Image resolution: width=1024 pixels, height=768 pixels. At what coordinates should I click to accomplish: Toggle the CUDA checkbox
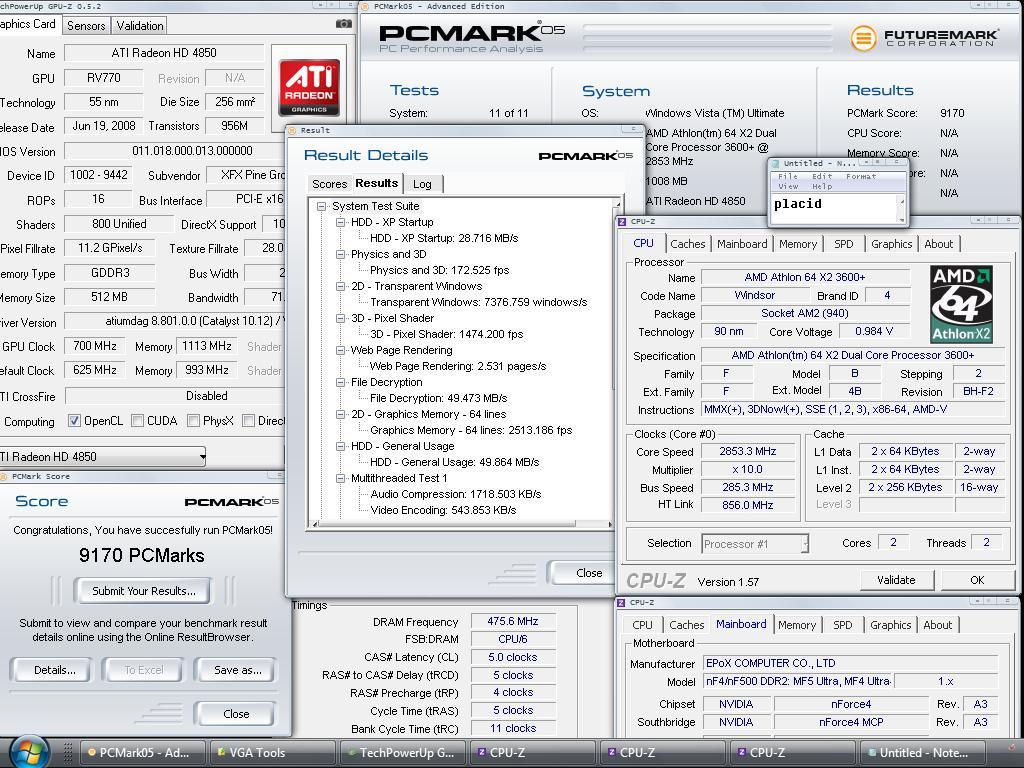137,421
